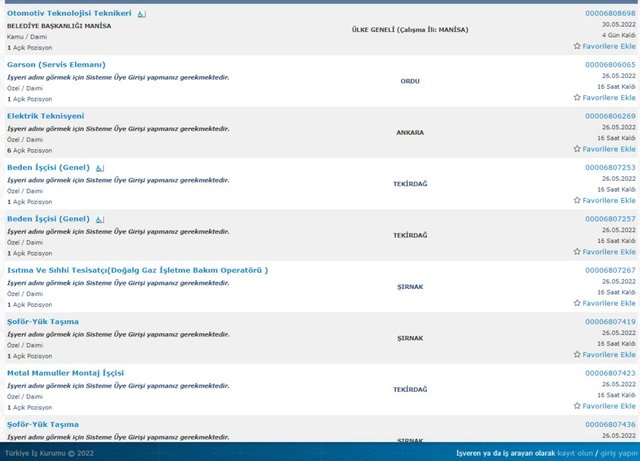Open Metal Mamuller Montaj İşçisi posting
This screenshot has height=461, width=640.
[x=65, y=373]
